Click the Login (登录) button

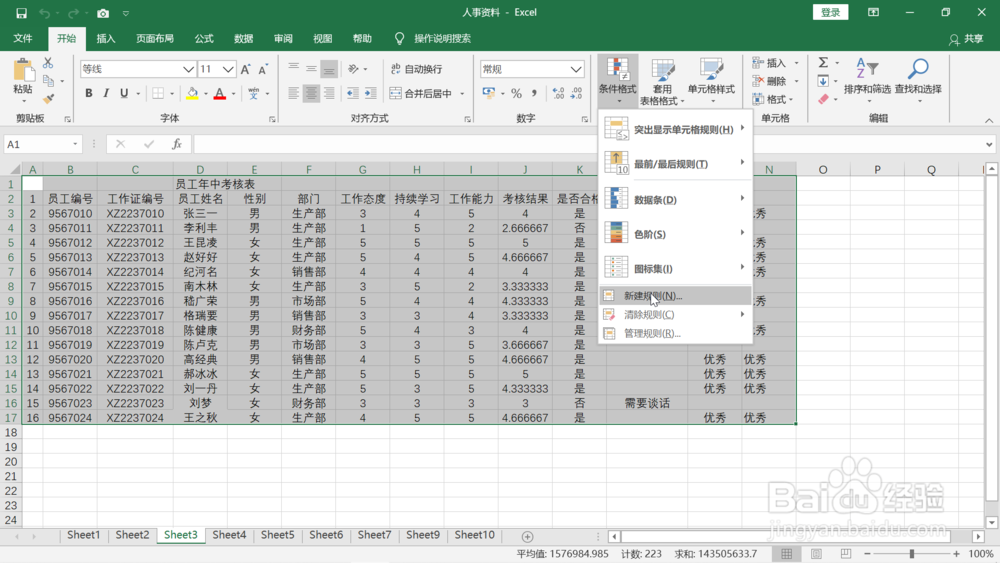[x=830, y=12]
